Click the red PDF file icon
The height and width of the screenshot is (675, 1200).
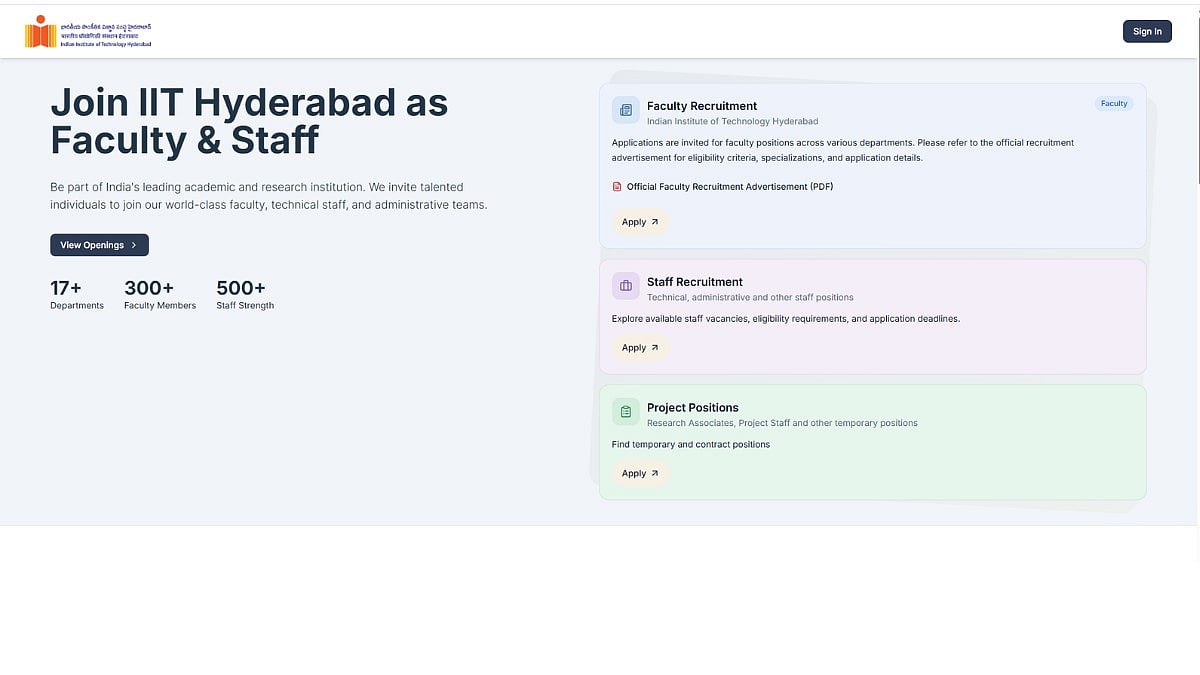617,187
